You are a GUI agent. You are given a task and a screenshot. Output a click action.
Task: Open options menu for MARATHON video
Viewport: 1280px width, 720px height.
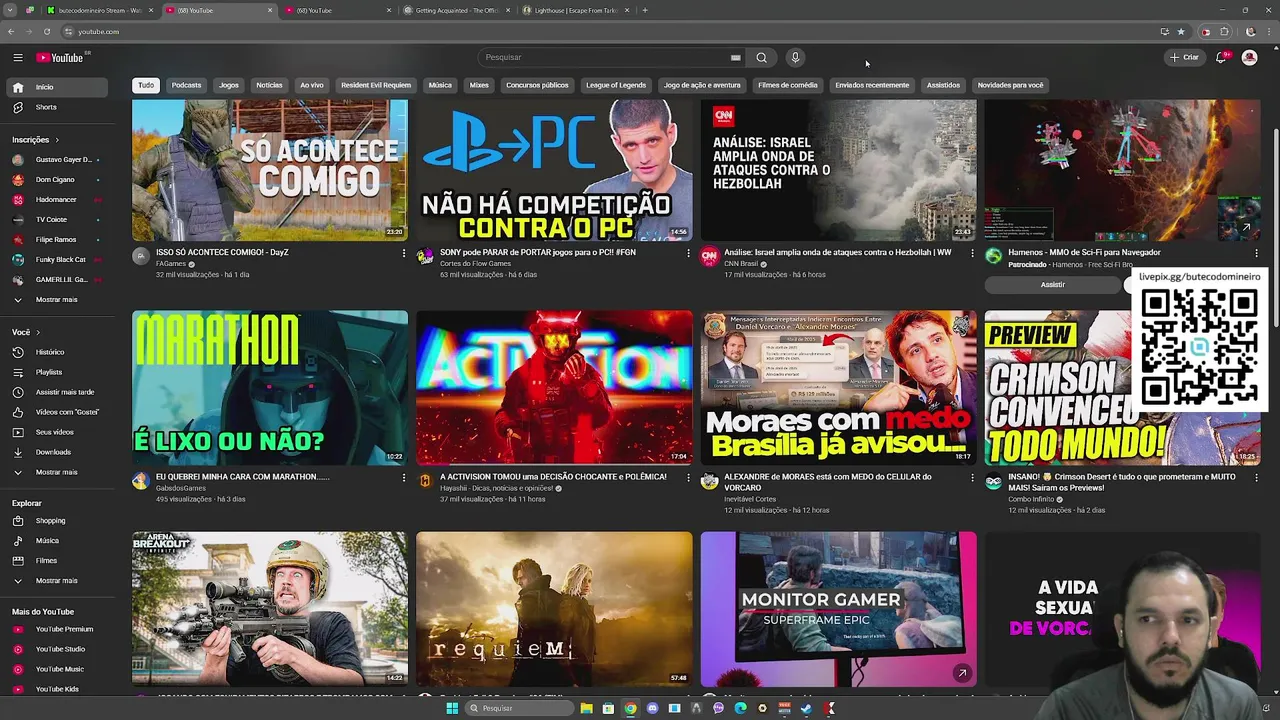404,478
